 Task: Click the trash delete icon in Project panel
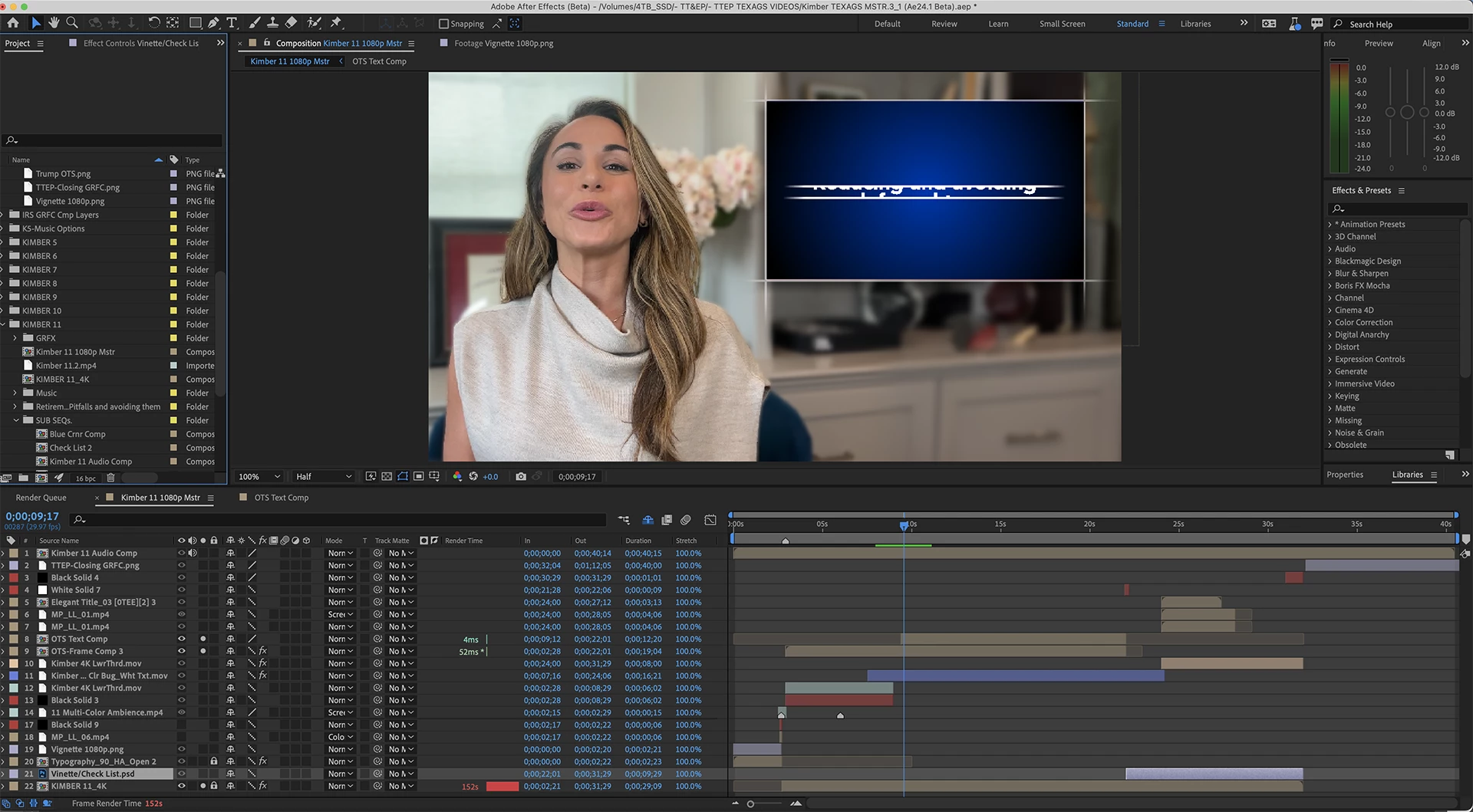[110, 478]
